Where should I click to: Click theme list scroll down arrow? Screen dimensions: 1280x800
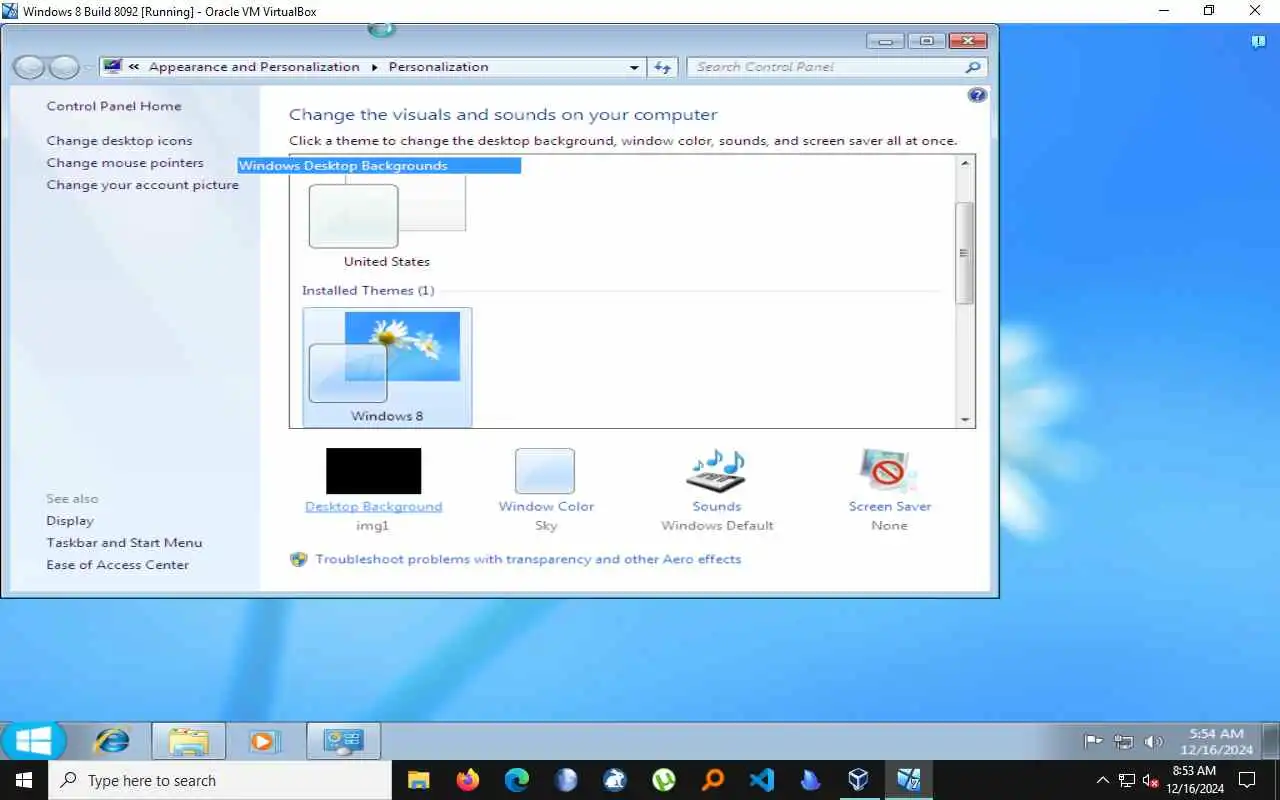click(x=965, y=420)
